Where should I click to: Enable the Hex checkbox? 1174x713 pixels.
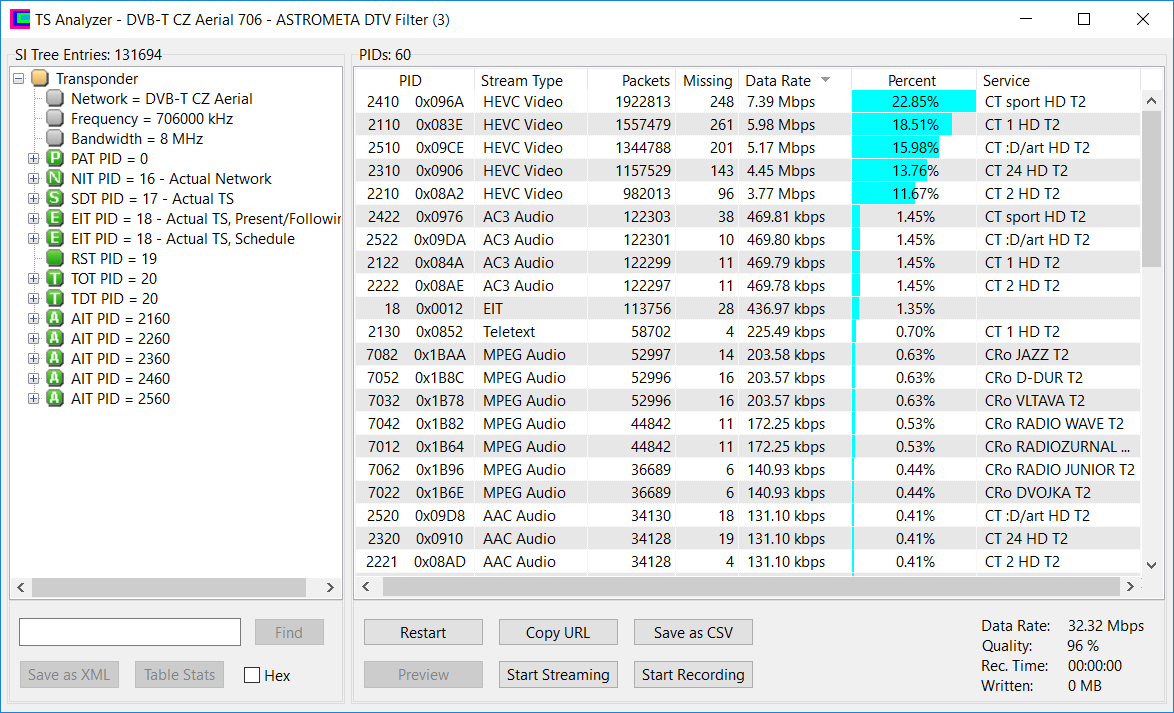tap(253, 676)
